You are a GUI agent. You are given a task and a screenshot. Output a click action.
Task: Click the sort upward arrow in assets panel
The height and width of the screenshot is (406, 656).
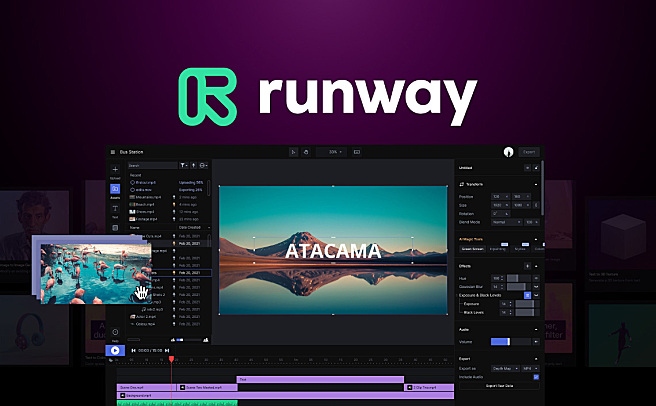point(194,165)
